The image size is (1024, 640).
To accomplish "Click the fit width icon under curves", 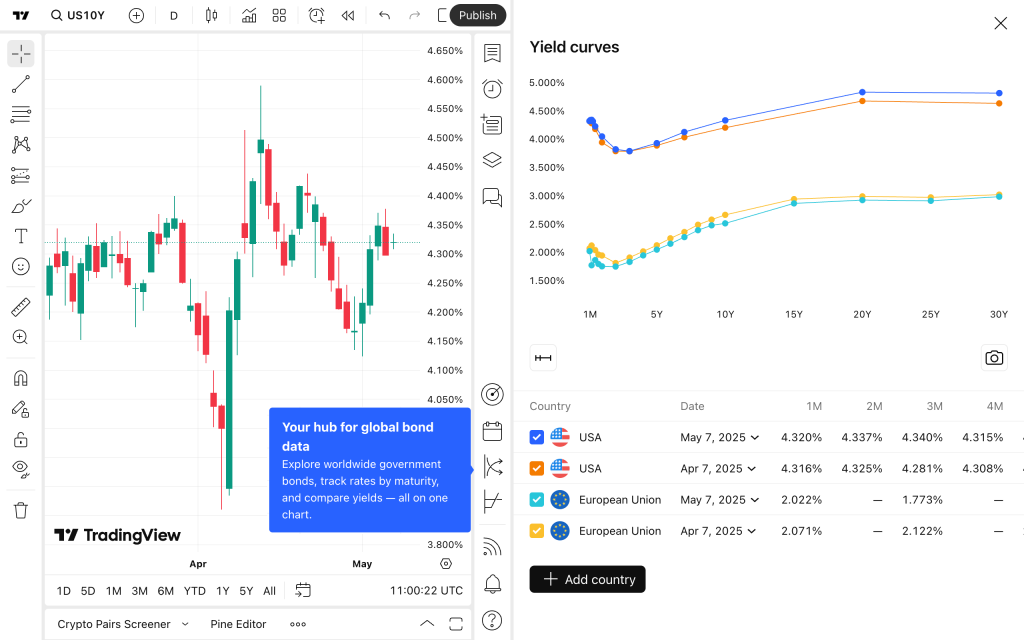I will (543, 358).
